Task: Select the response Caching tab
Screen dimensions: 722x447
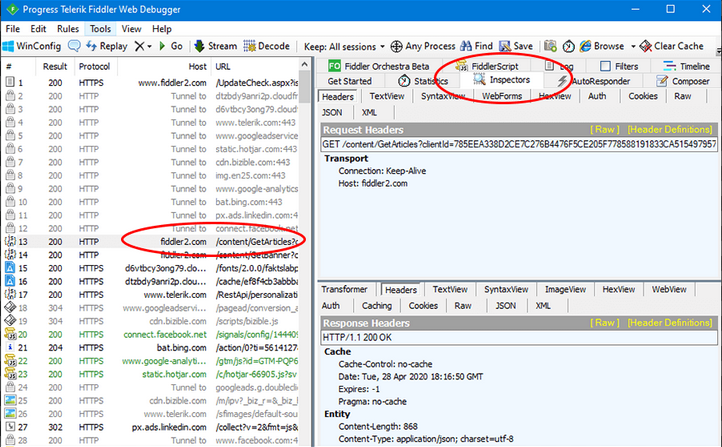Action: coord(377,306)
